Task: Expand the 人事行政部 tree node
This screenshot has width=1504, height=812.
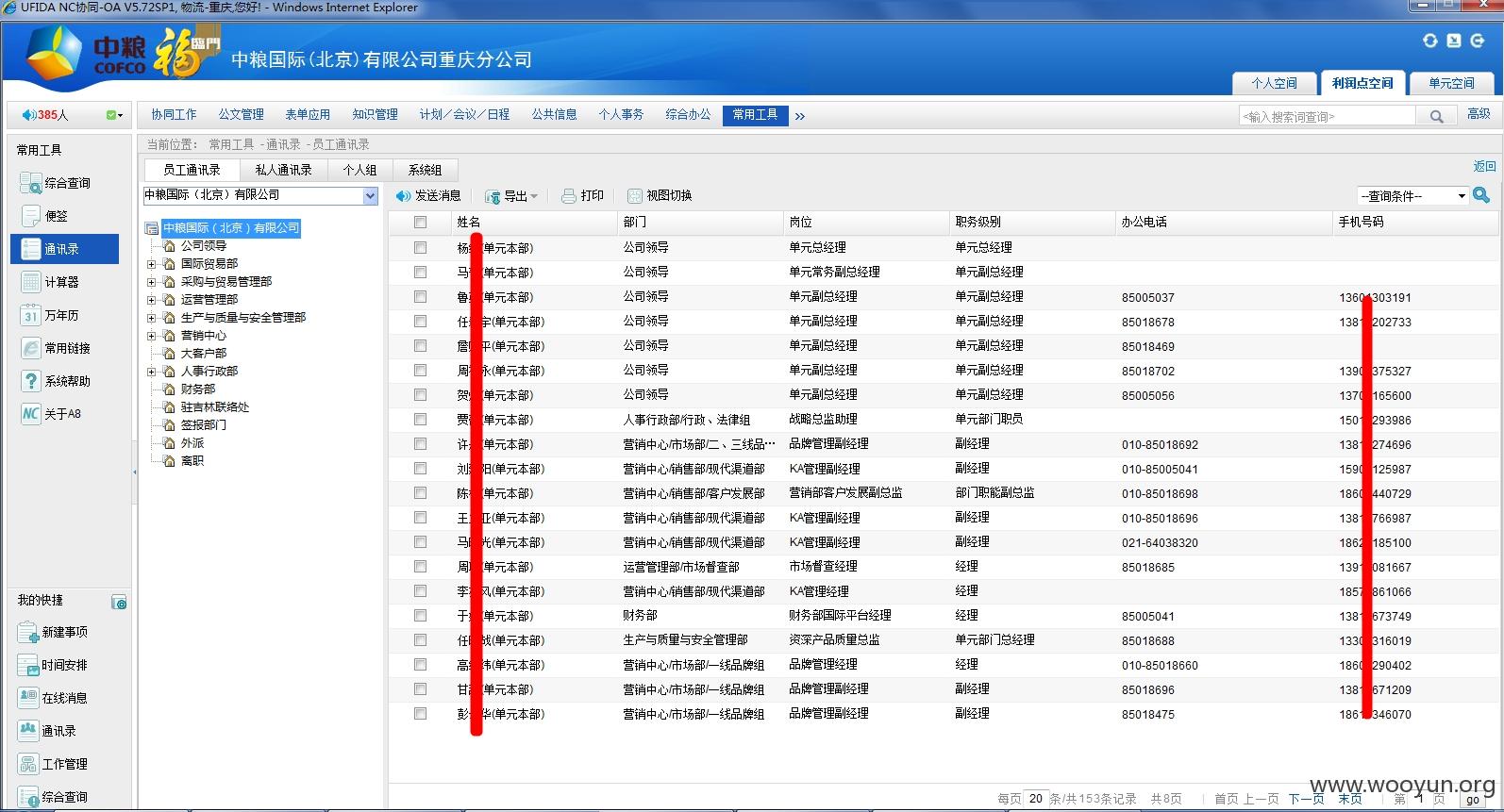Action: 151,372
